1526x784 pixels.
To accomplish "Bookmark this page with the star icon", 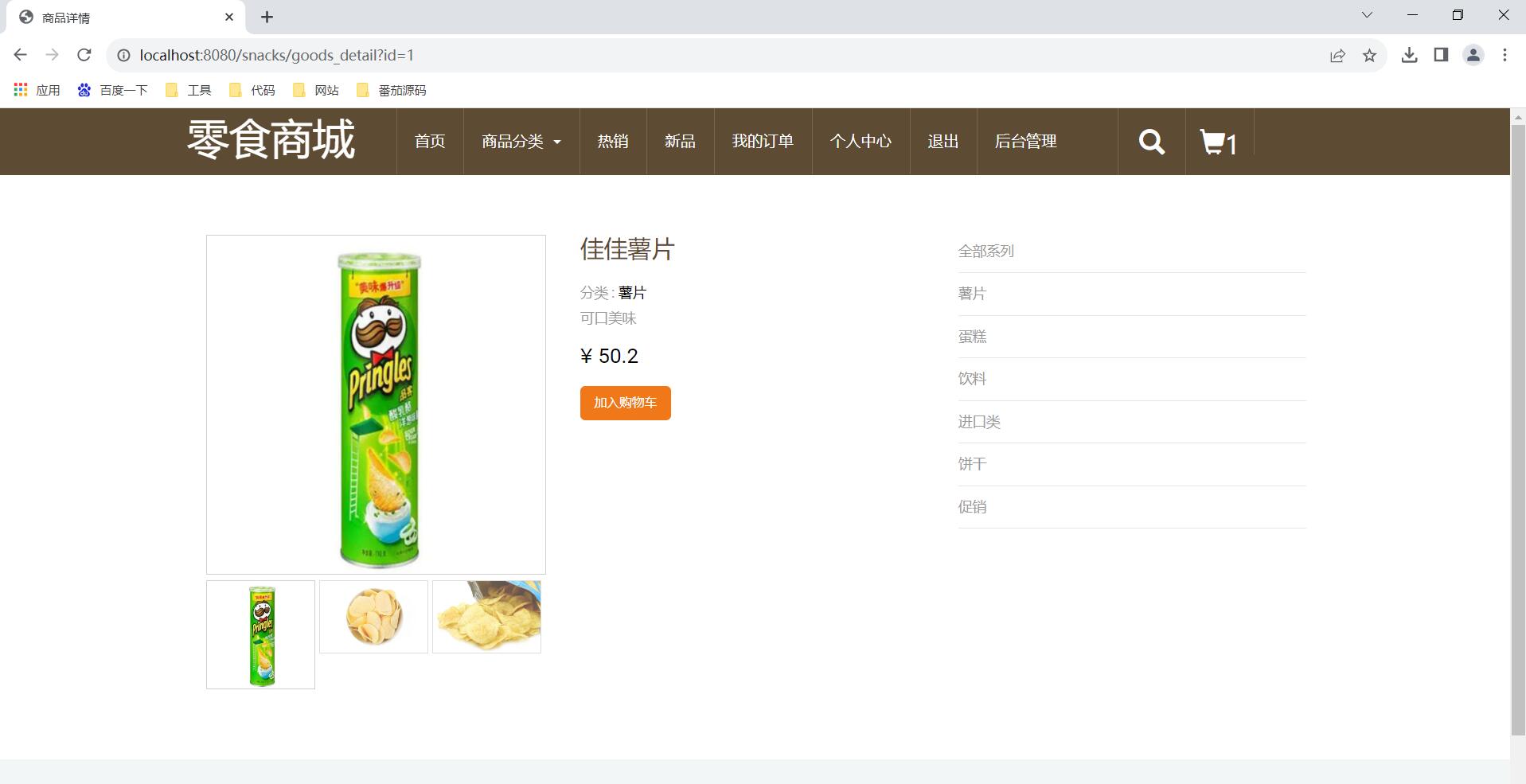I will 1369,55.
